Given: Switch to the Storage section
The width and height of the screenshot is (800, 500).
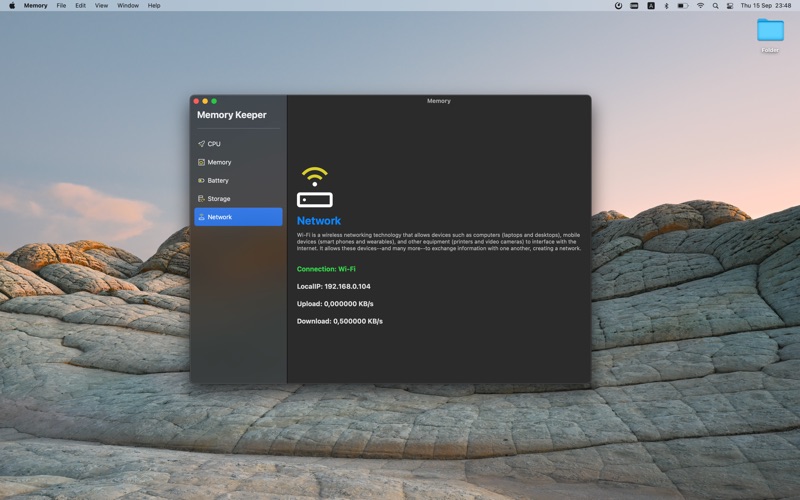Looking at the screenshot, I should 238,199.
